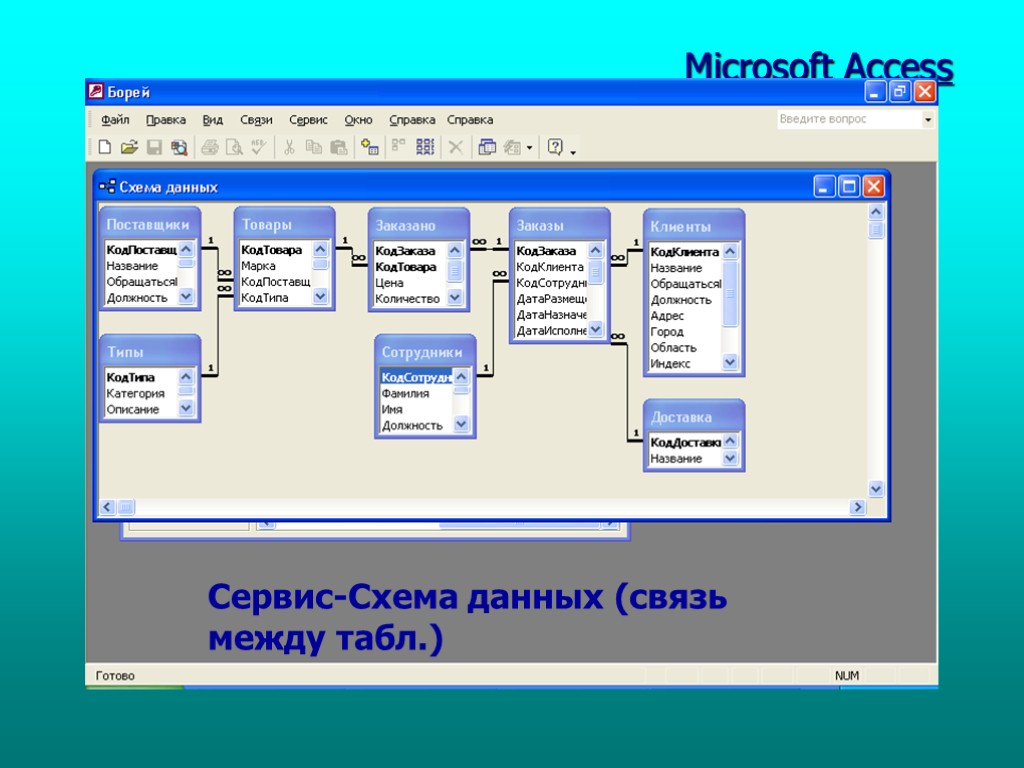
Task: Open a file with the folder icon
Action: pyautogui.click(x=129, y=148)
